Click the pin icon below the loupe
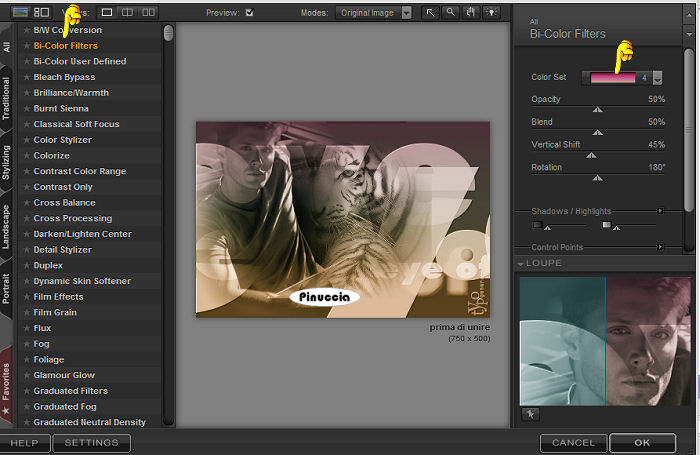 coord(529,413)
